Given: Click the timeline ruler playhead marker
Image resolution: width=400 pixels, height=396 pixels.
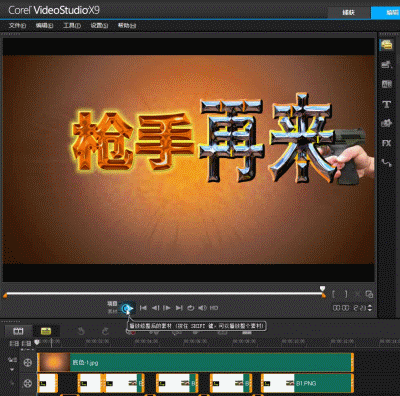Looking at the screenshot, I should tap(37, 342).
